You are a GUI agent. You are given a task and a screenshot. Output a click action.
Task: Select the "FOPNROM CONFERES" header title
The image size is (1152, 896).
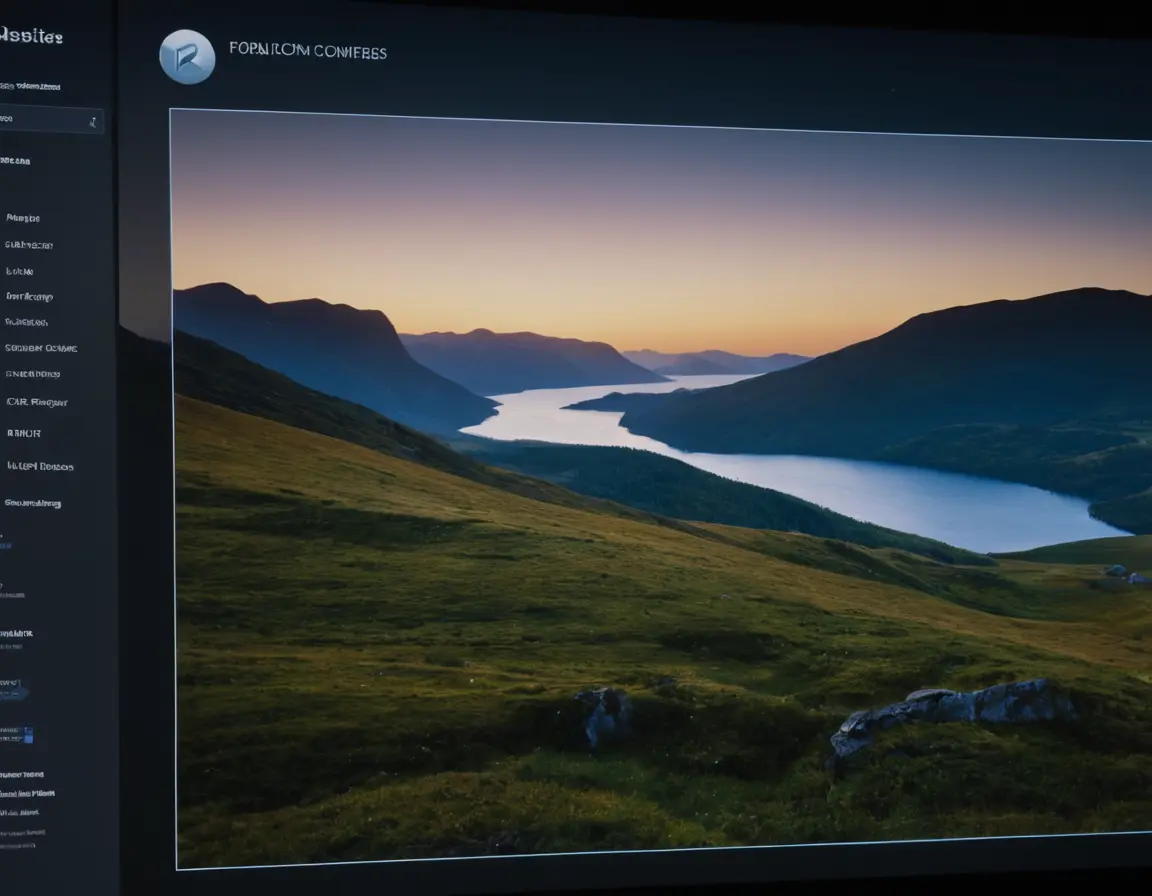coord(307,52)
